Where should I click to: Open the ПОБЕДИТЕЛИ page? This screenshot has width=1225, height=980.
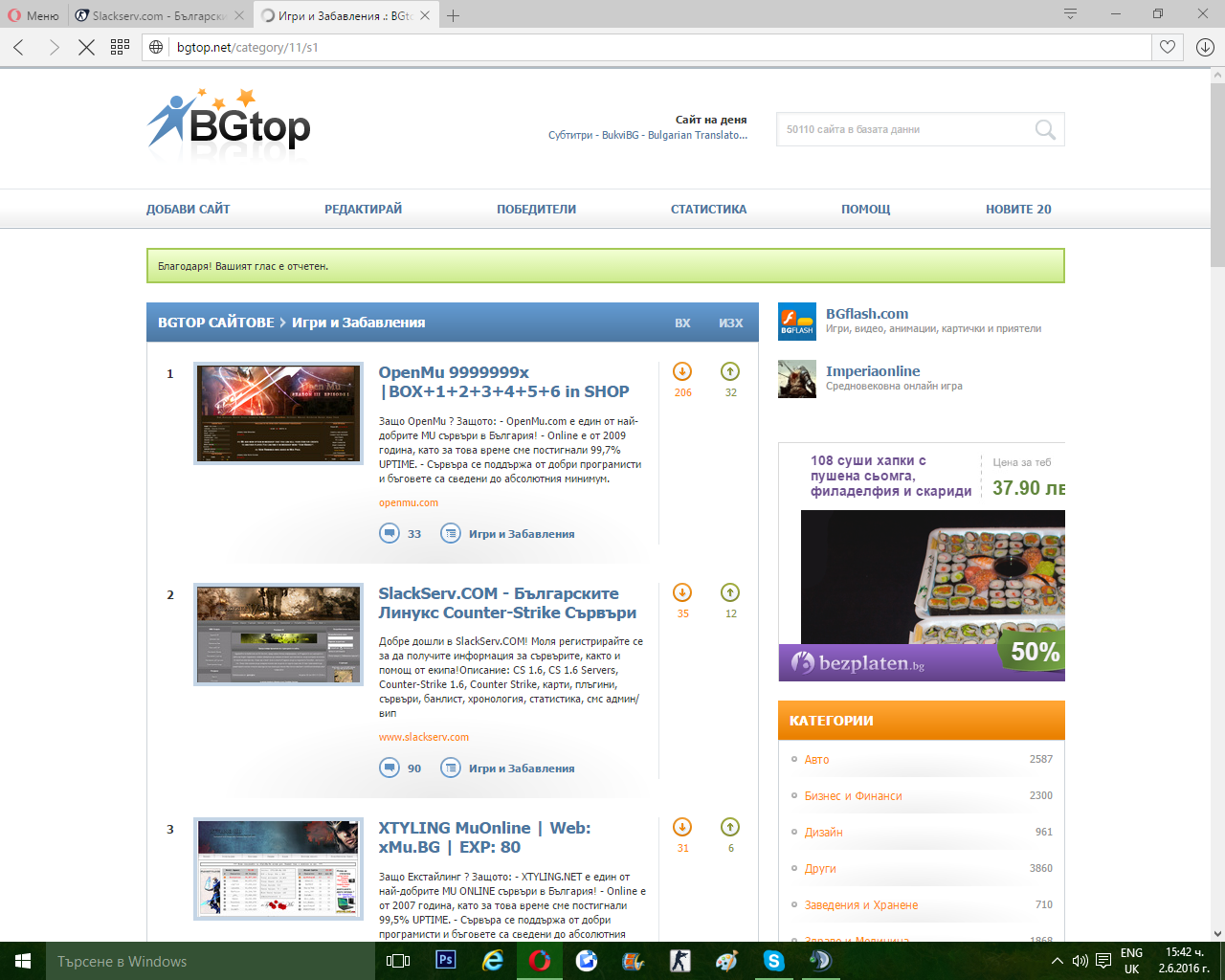click(x=536, y=209)
